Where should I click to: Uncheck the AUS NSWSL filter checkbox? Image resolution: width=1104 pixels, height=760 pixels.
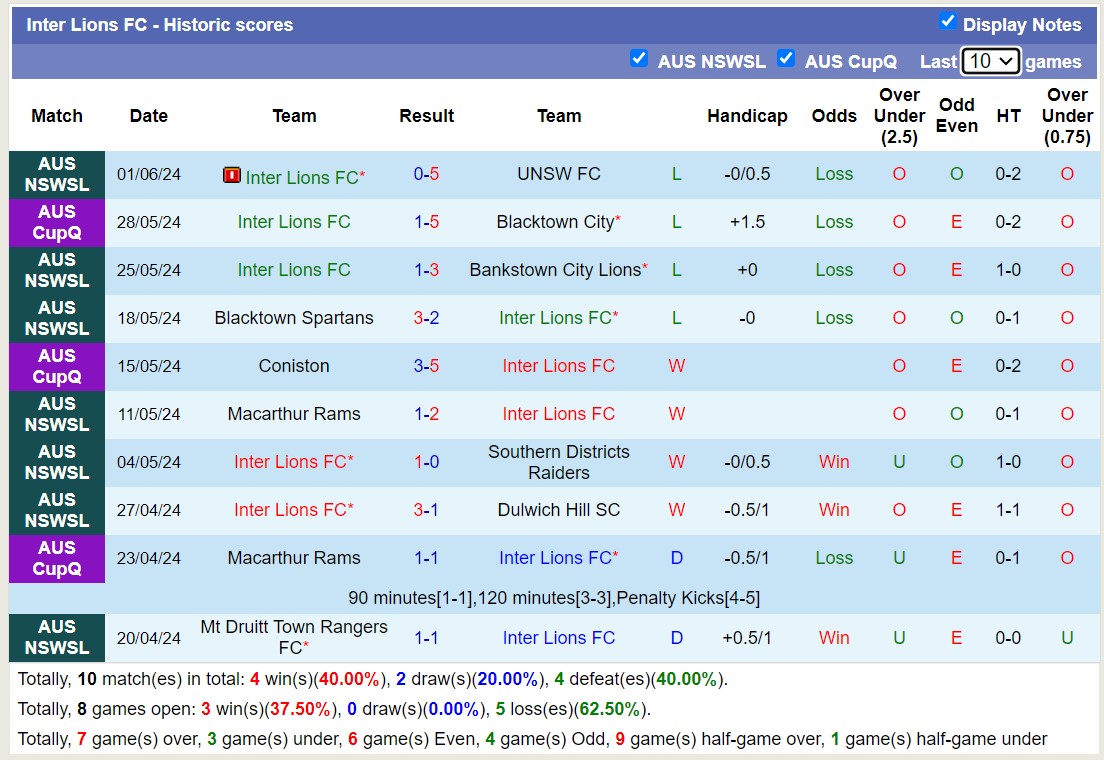[639, 59]
